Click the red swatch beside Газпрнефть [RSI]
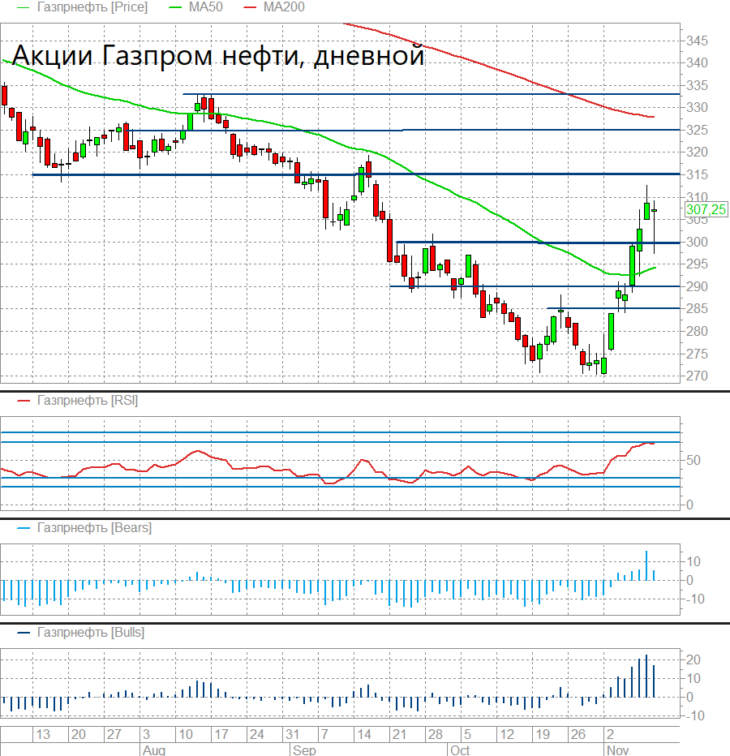The width and height of the screenshot is (730, 756). tap(24, 401)
